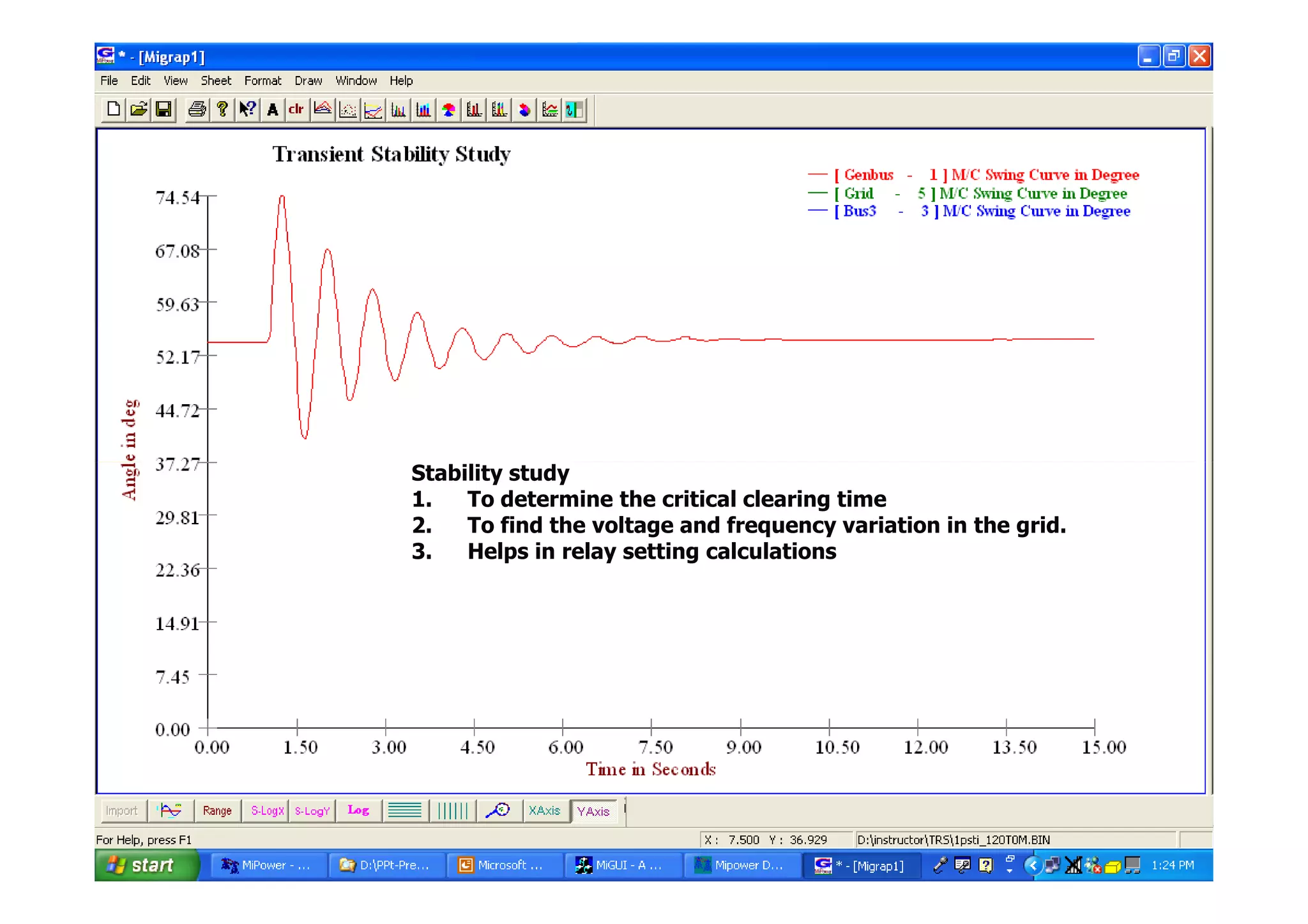Toggle semi-log Y scale
Screen dimensions: 1308x924
point(312,811)
